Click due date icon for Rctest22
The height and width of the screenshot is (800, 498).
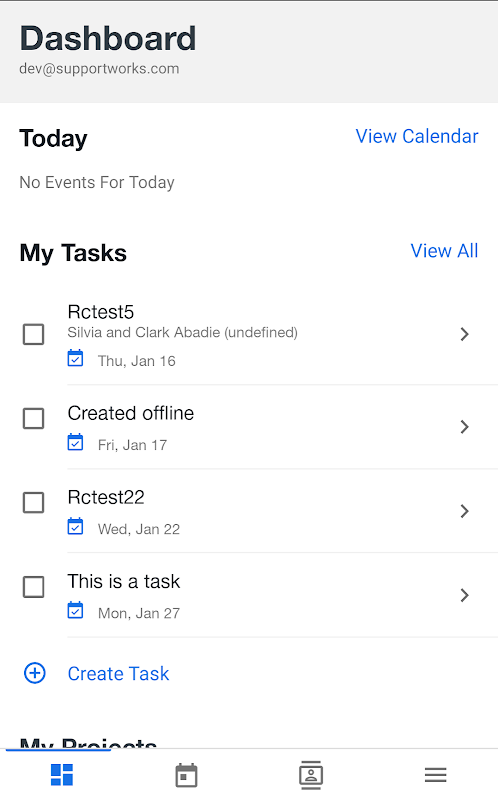76,527
